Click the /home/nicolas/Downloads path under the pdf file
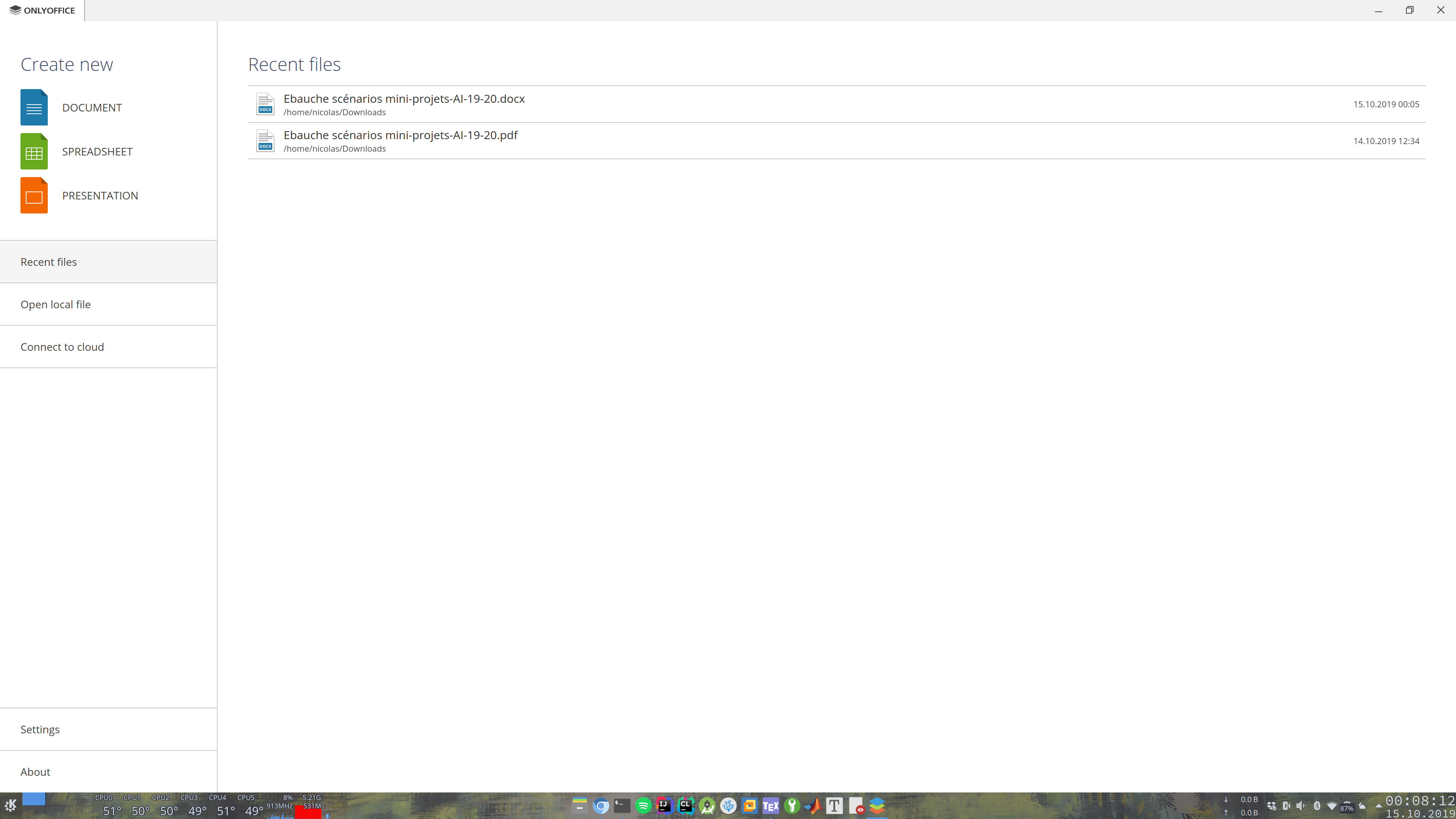Image resolution: width=1456 pixels, height=819 pixels. pos(334,149)
